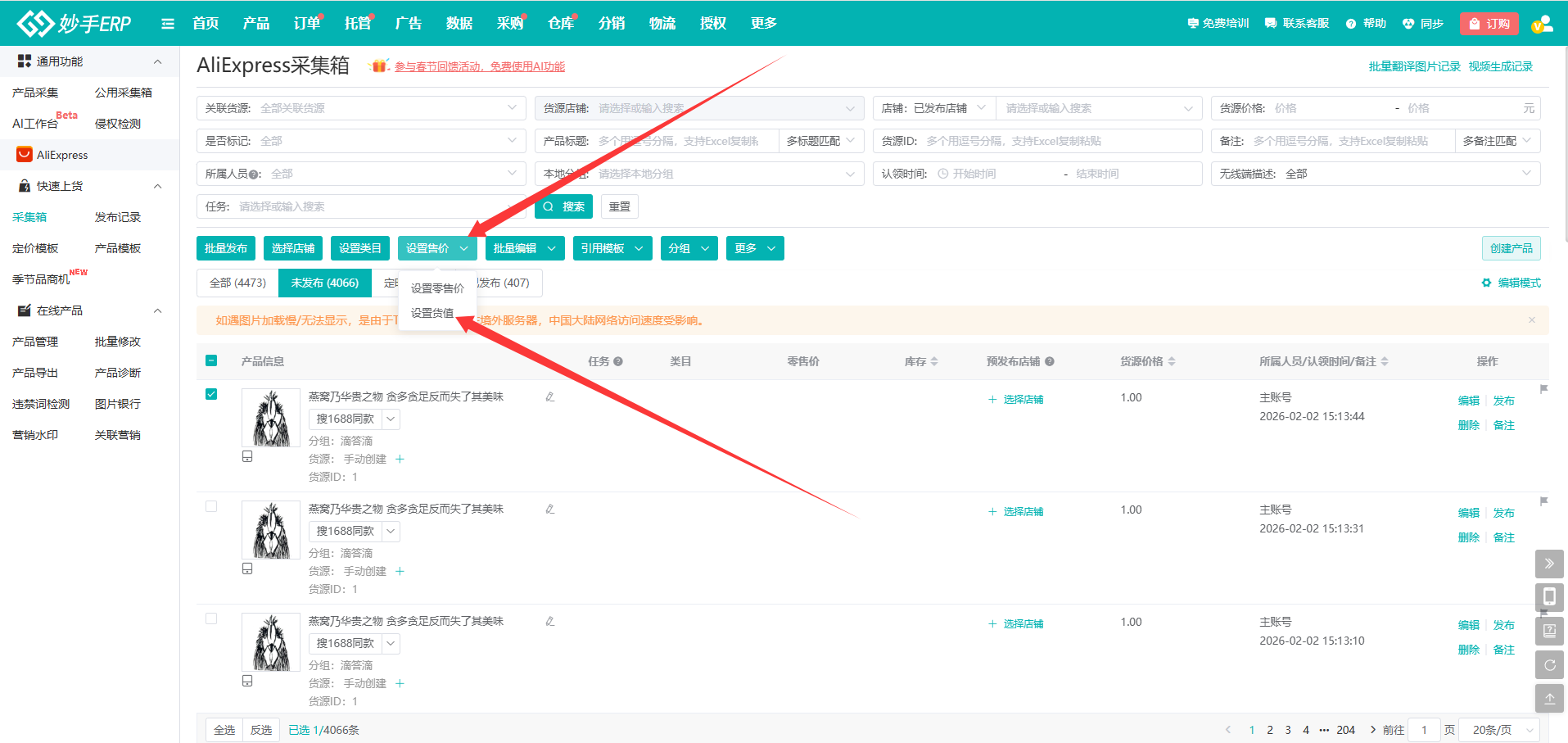Expand the 20条/页 page size selector
Image resolution: width=1568 pixels, height=743 pixels.
click(1499, 730)
